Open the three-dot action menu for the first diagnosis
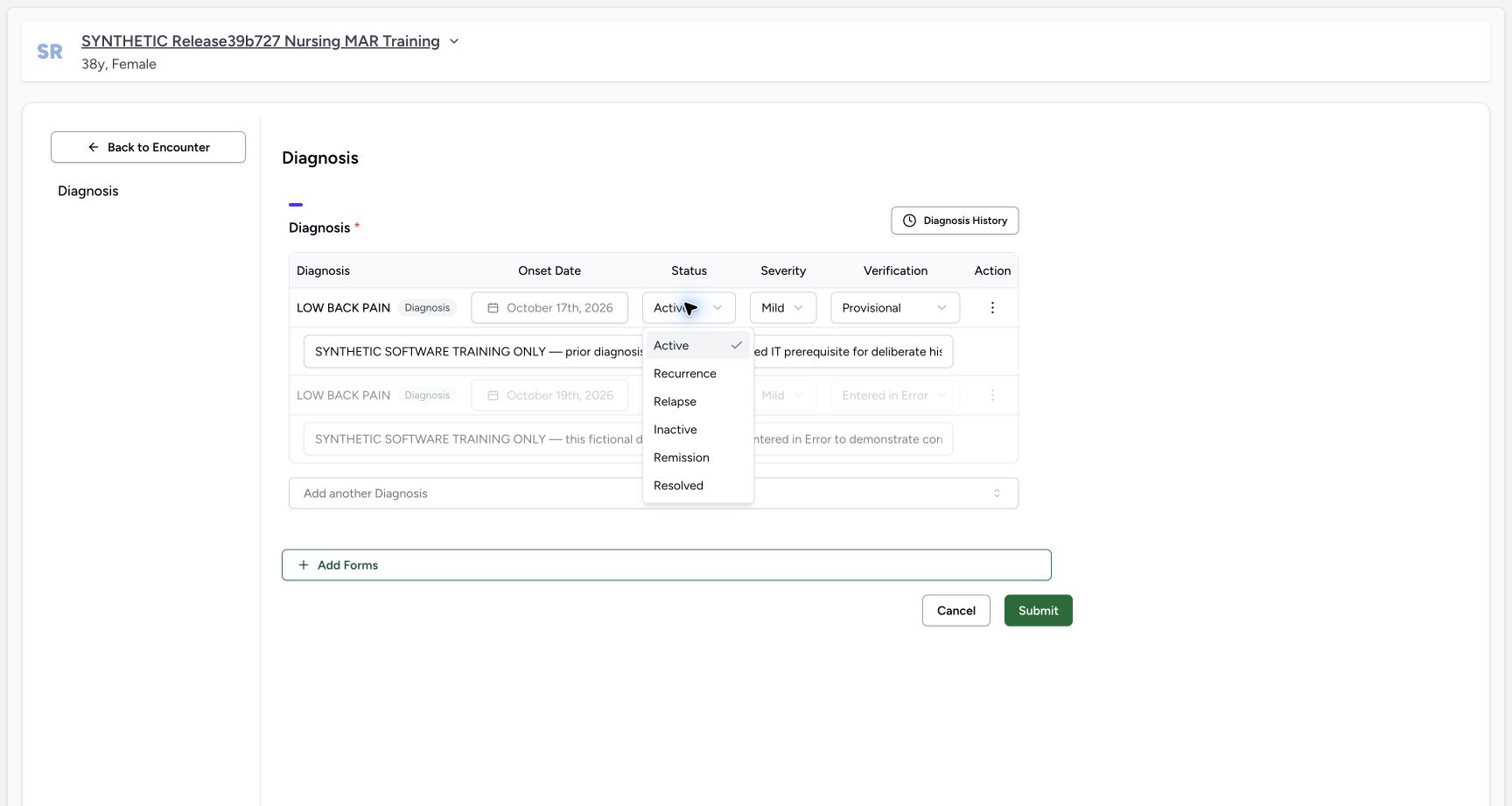Viewport: 1512px width, 806px height. (992, 308)
